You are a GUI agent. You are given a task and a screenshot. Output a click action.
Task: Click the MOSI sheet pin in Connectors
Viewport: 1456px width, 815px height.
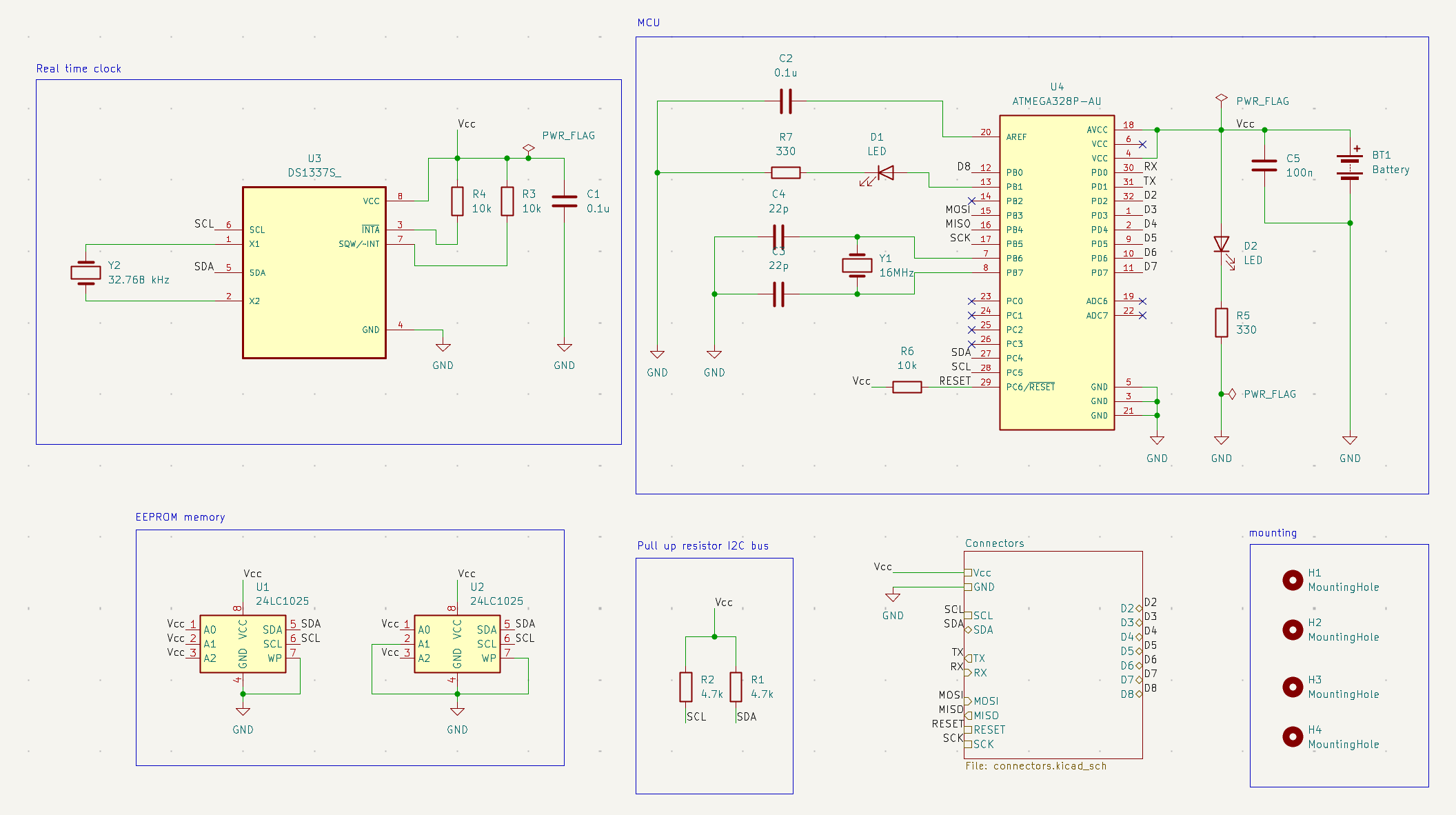click(x=982, y=701)
